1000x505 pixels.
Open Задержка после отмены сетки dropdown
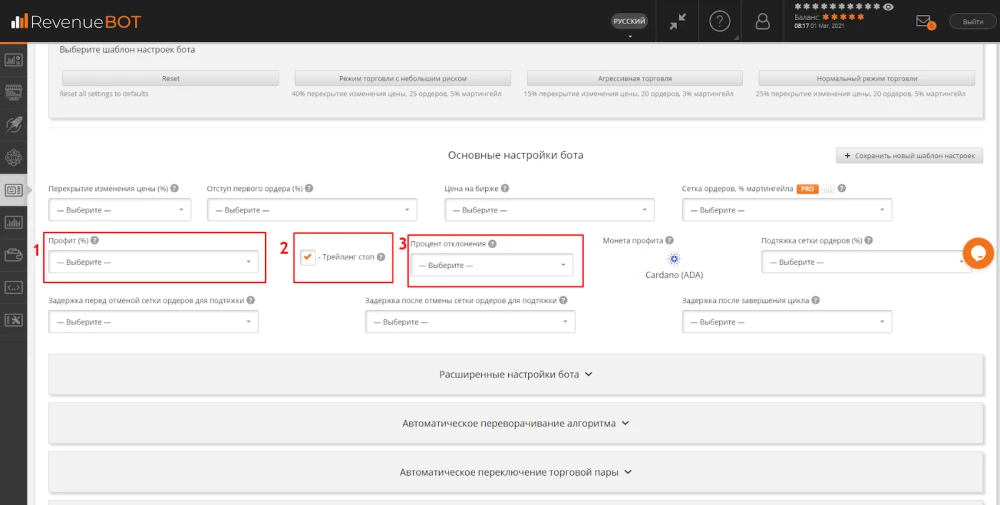470,322
